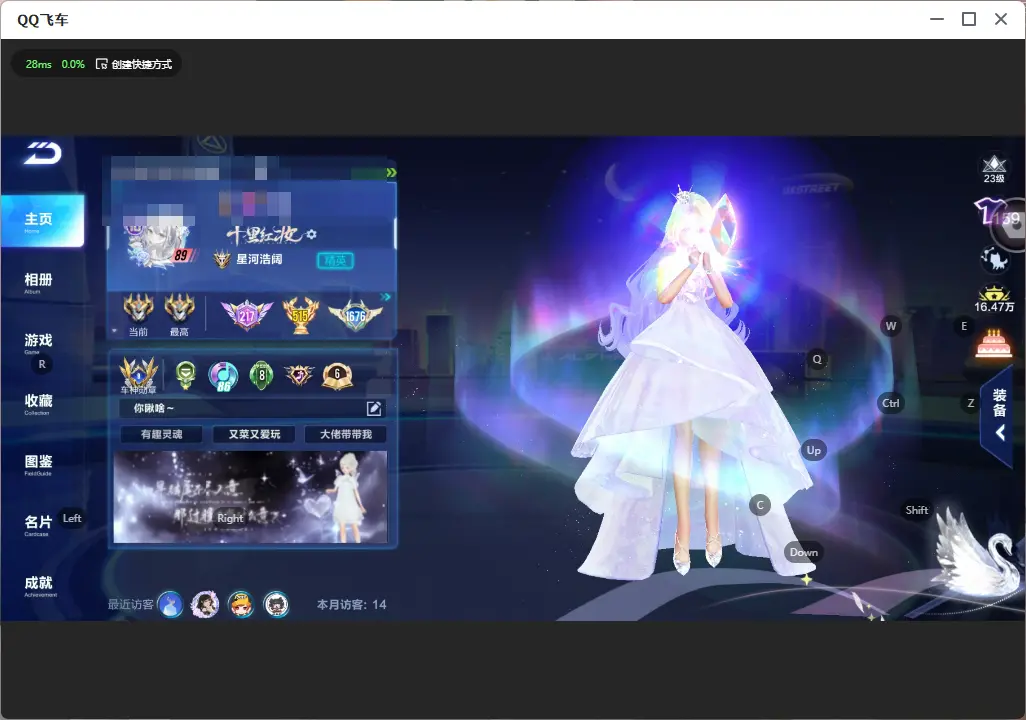Click the Up key overlay button
1026x720 pixels.
point(813,450)
